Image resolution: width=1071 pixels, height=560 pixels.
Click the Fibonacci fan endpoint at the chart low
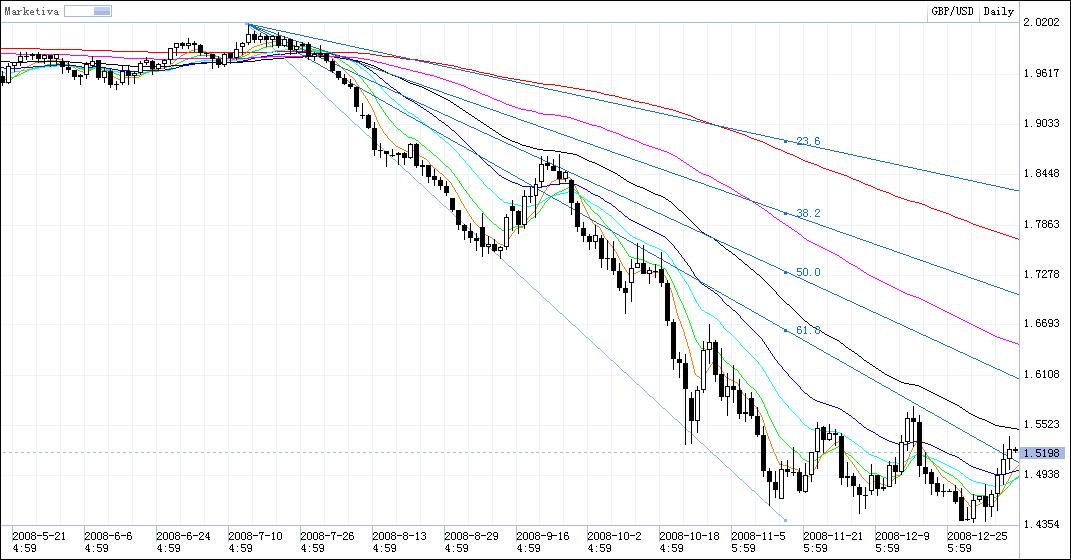(x=785, y=520)
